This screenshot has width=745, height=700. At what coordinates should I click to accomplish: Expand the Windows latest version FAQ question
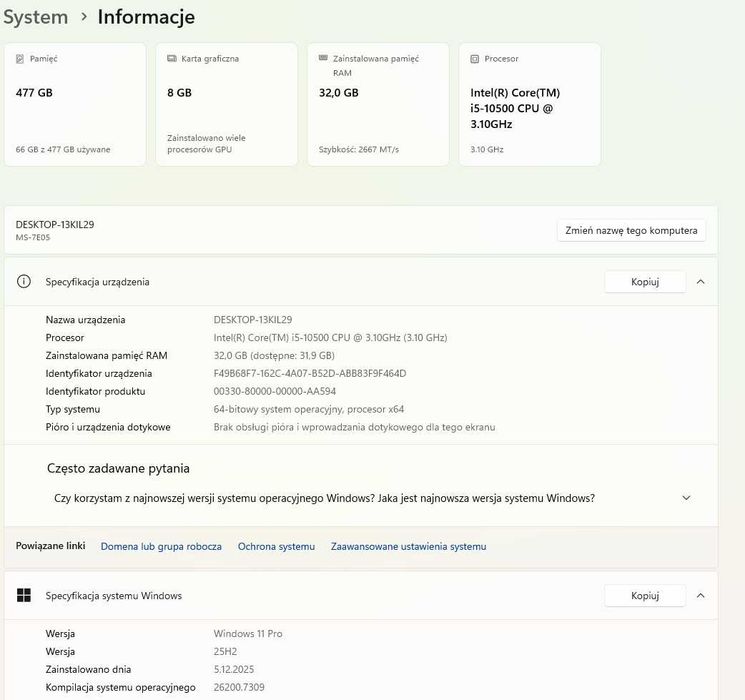coord(686,498)
